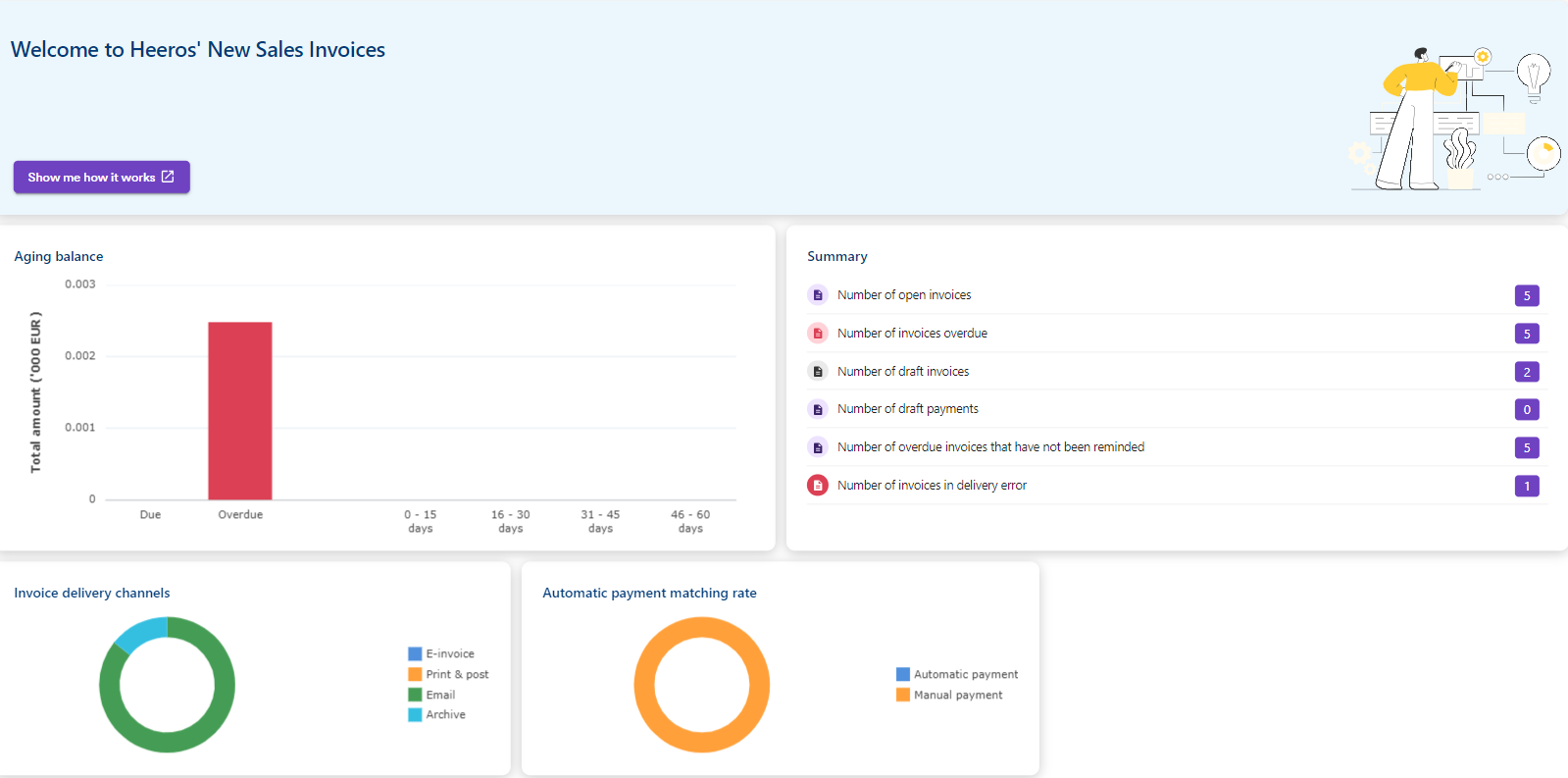The width and height of the screenshot is (1568, 778).
Task: Click the Email legend green color swatch
Action: 415,695
